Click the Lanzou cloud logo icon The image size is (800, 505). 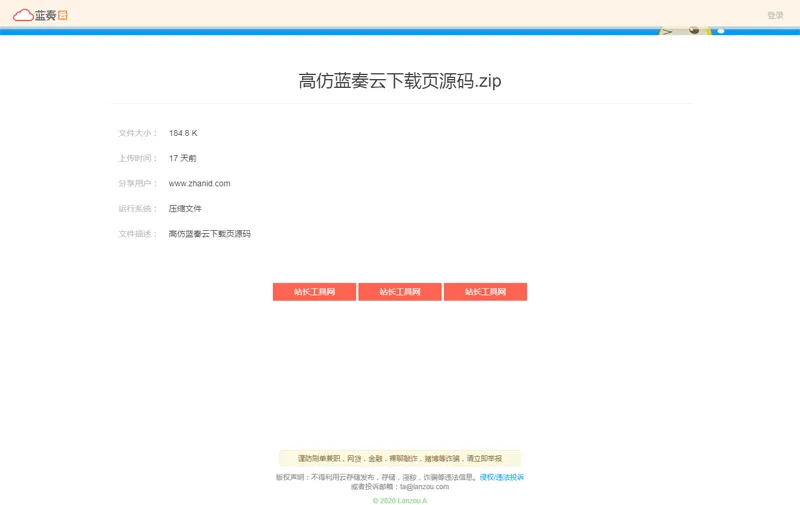coord(22,15)
